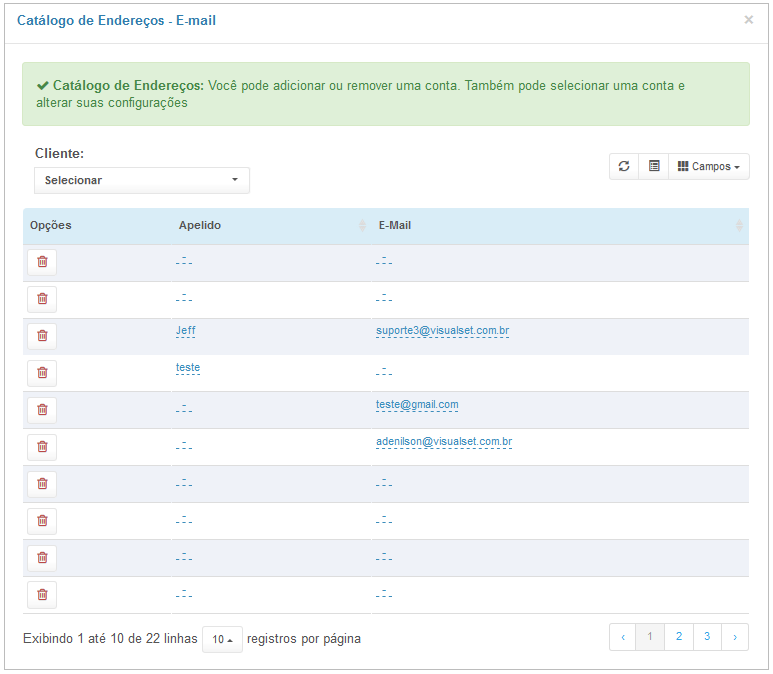Sort table by E-Mail column
773x674 pixels.
click(x=560, y=226)
